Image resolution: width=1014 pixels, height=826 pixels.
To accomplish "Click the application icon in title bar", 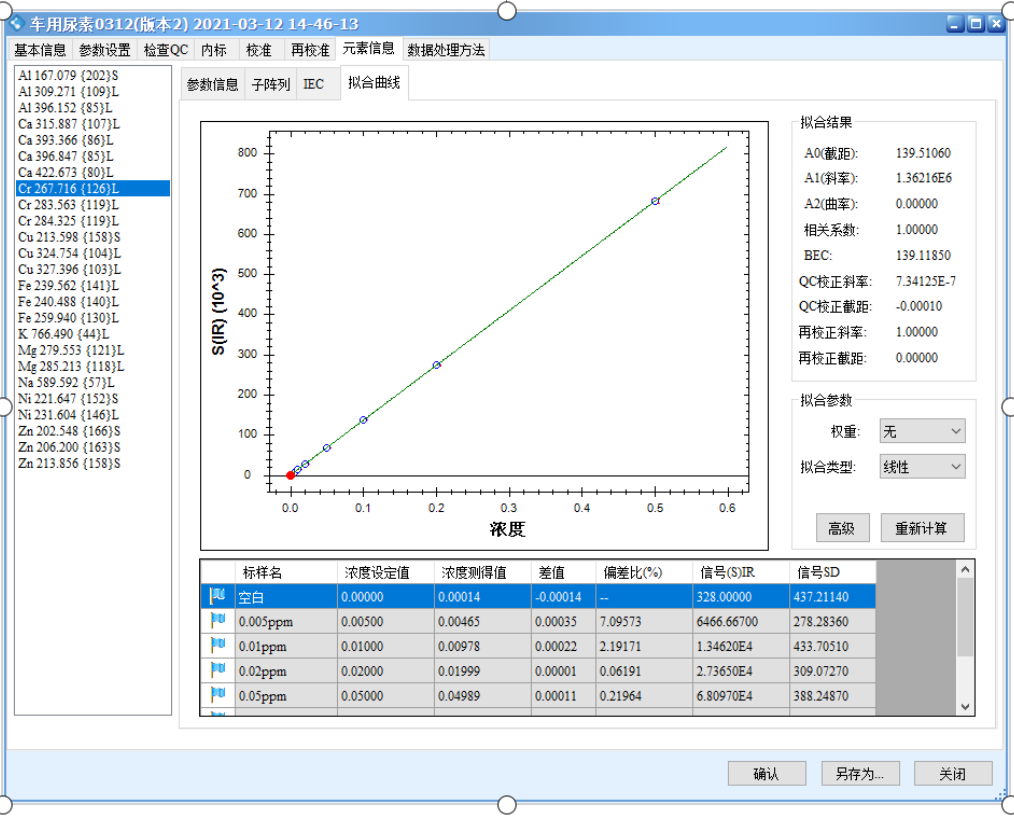I will (x=16, y=24).
